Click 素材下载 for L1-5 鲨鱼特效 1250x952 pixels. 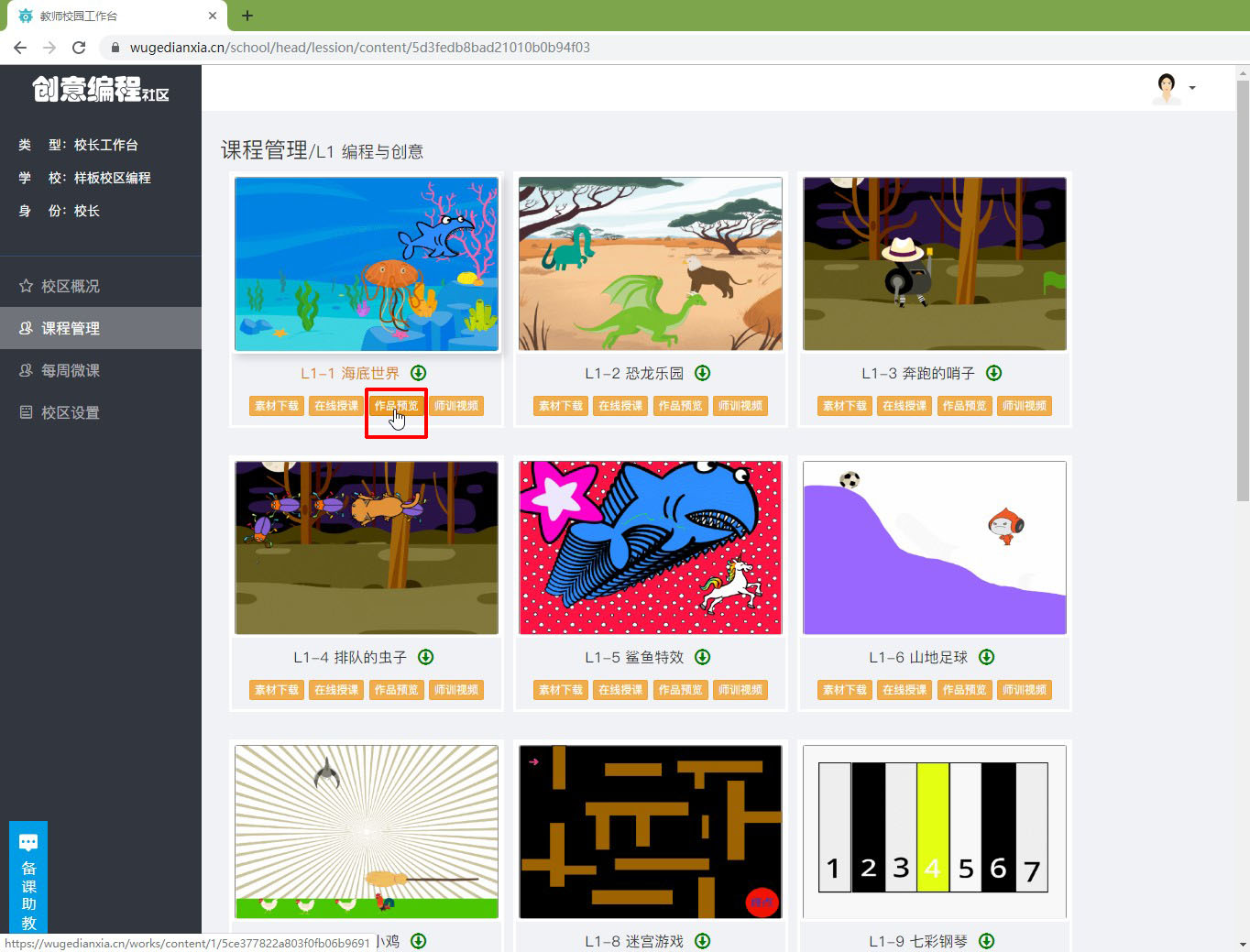[x=561, y=690]
